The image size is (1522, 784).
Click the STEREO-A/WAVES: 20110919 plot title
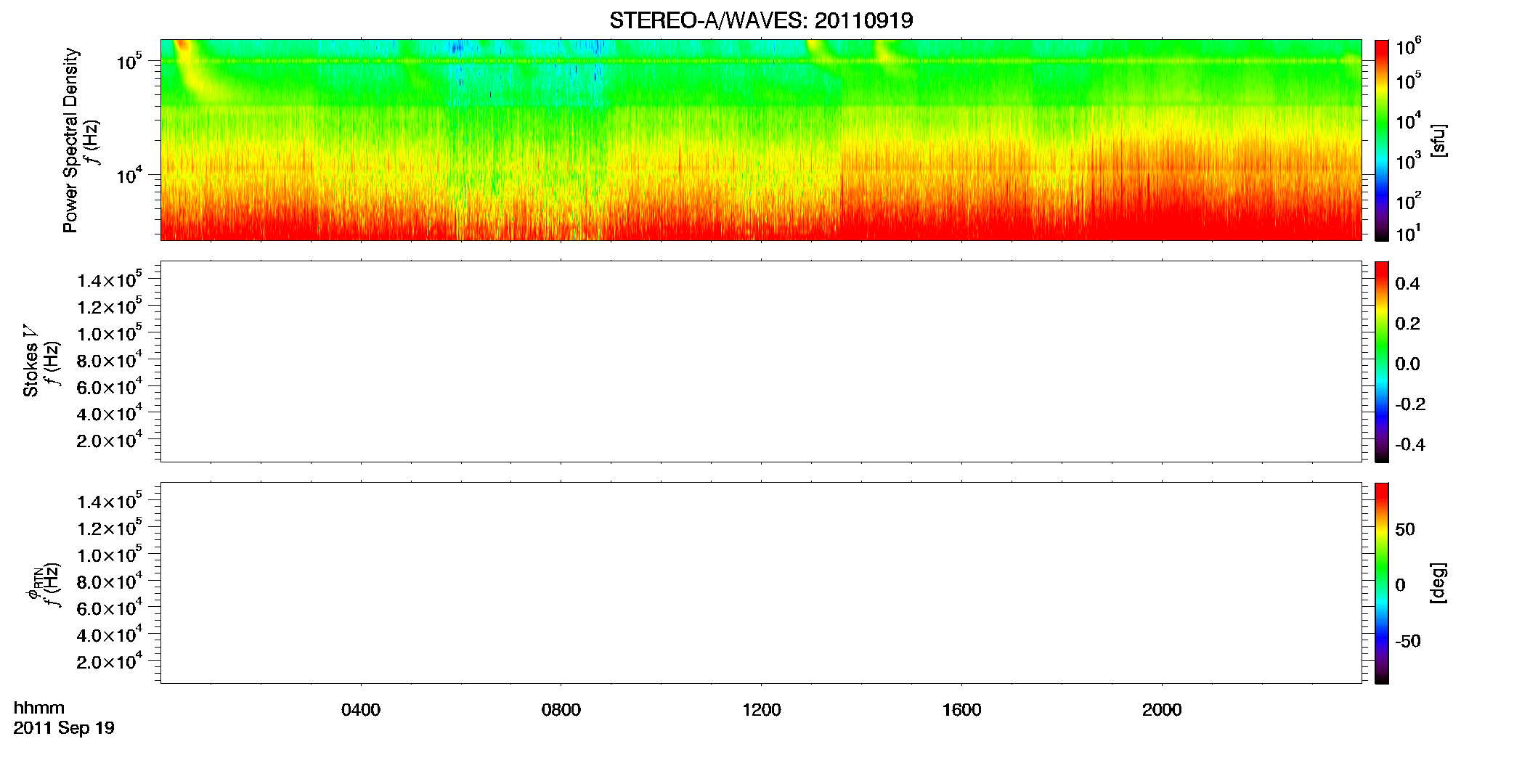(761, 21)
